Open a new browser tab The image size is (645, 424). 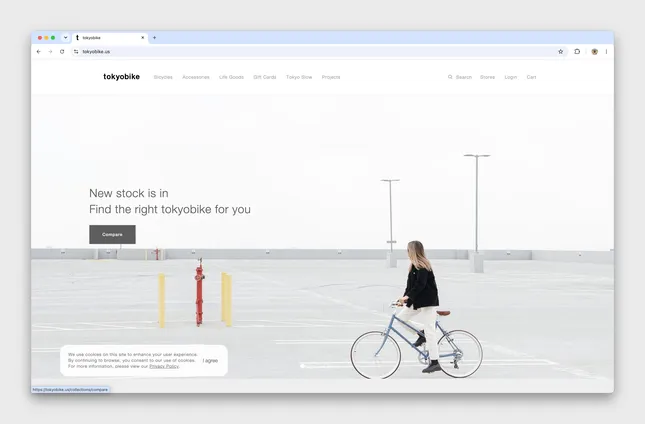[155, 38]
